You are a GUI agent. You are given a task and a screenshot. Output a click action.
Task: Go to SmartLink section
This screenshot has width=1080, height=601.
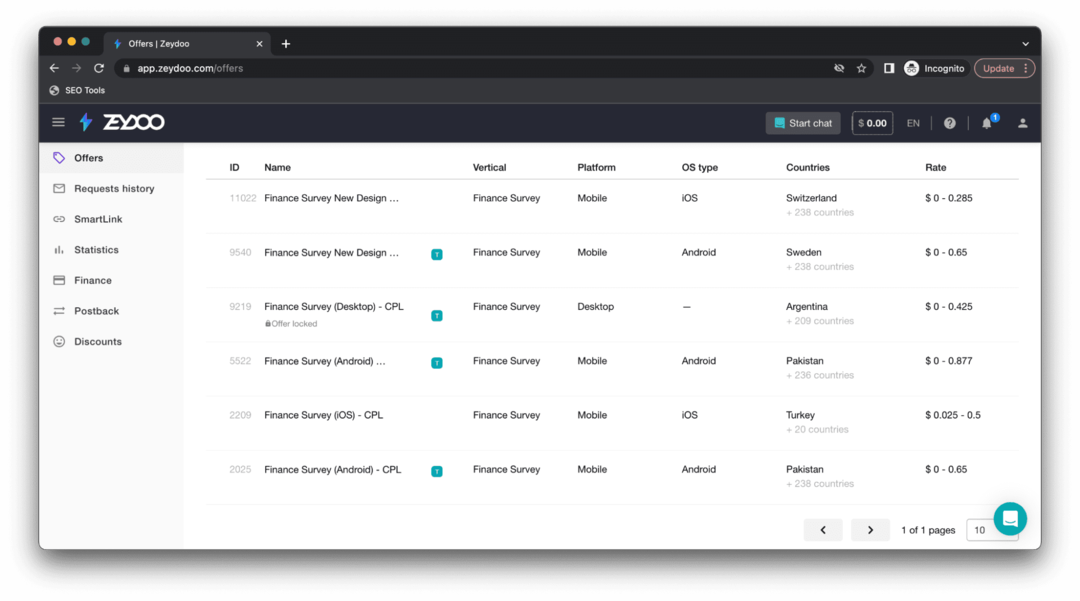97,219
